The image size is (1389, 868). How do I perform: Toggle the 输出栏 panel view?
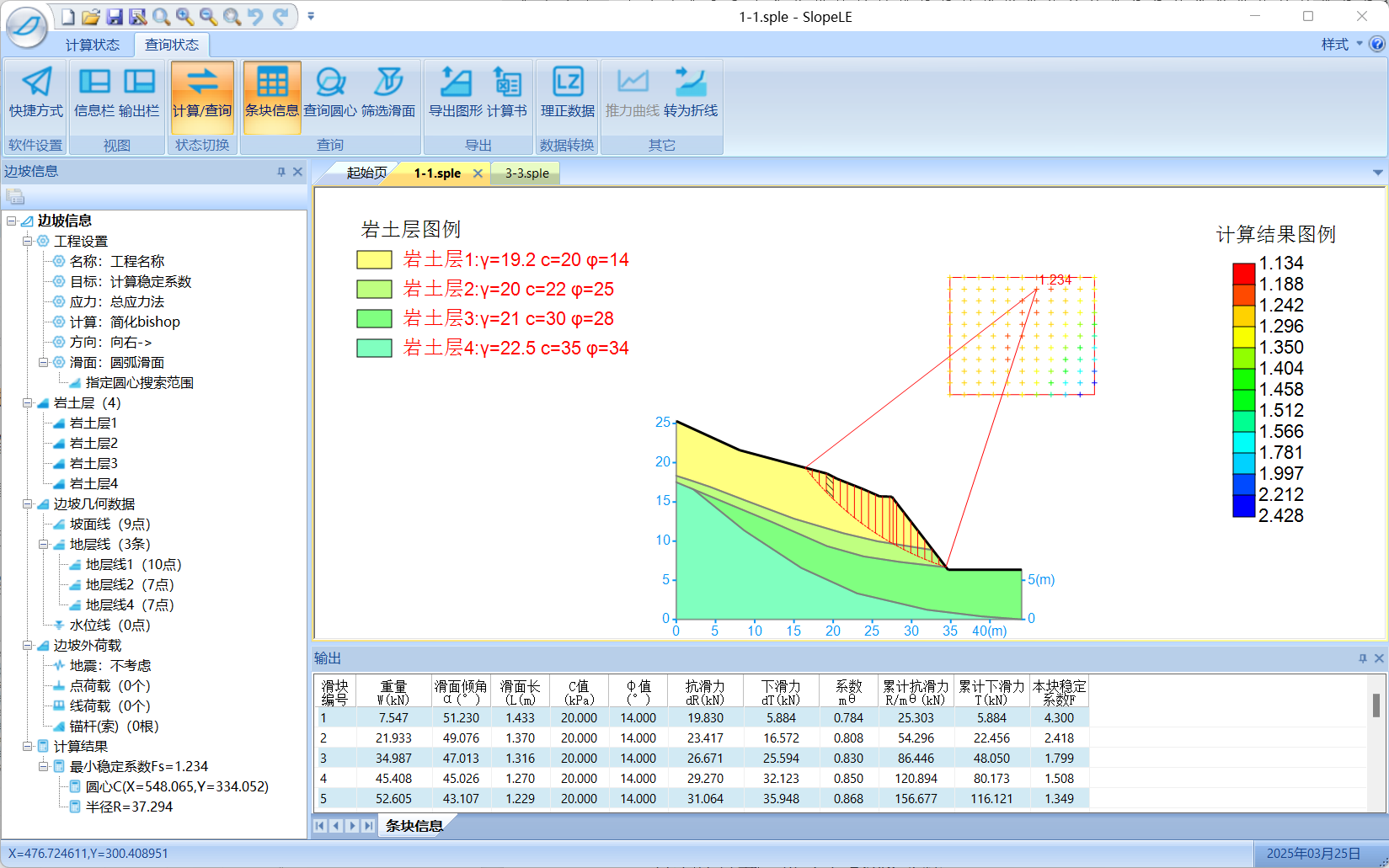click(139, 93)
